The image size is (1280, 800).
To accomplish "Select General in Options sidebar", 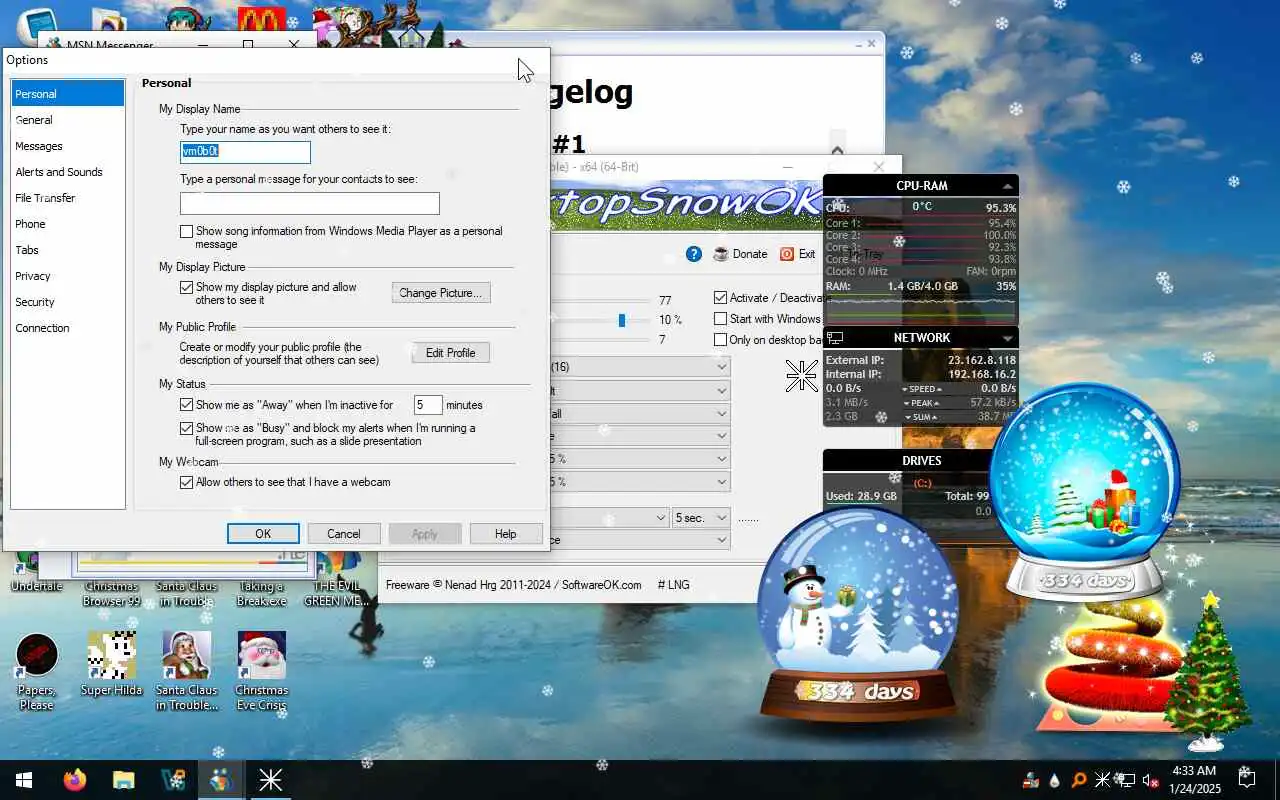I will (68, 120).
